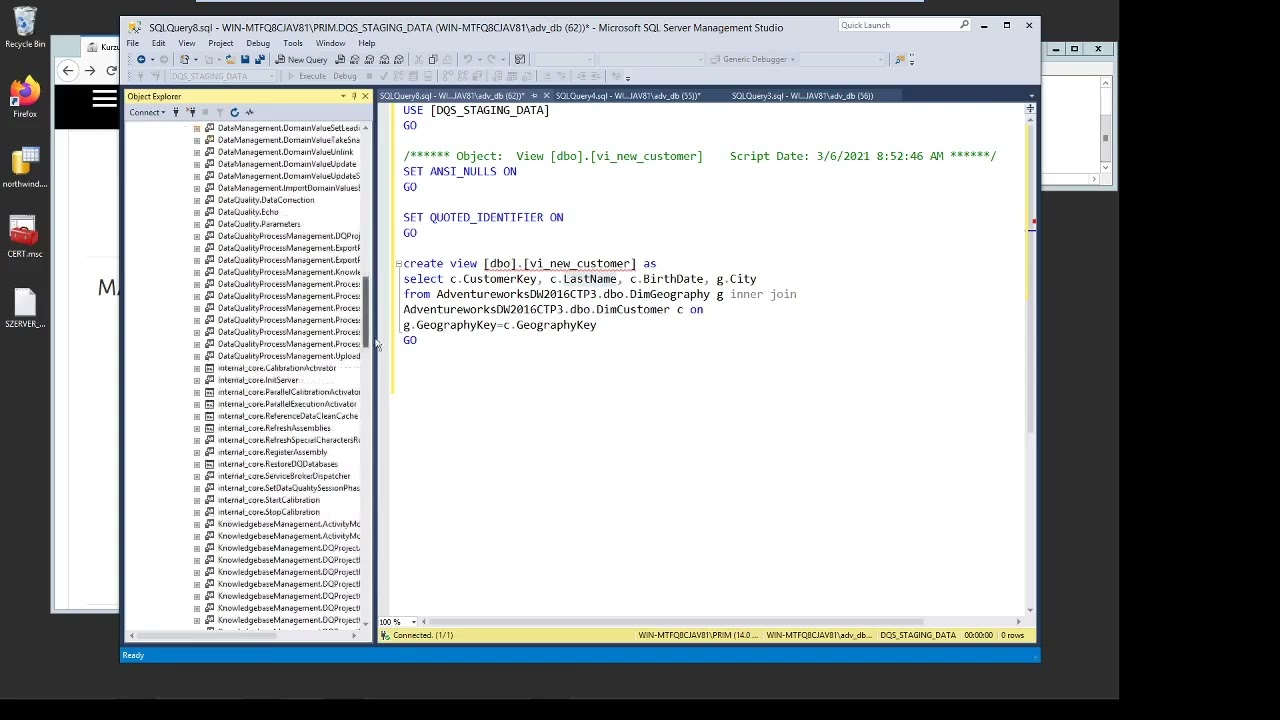Select DataManagement.DomainValueUnlink in tree
The image size is (1280, 720).
pos(285,152)
